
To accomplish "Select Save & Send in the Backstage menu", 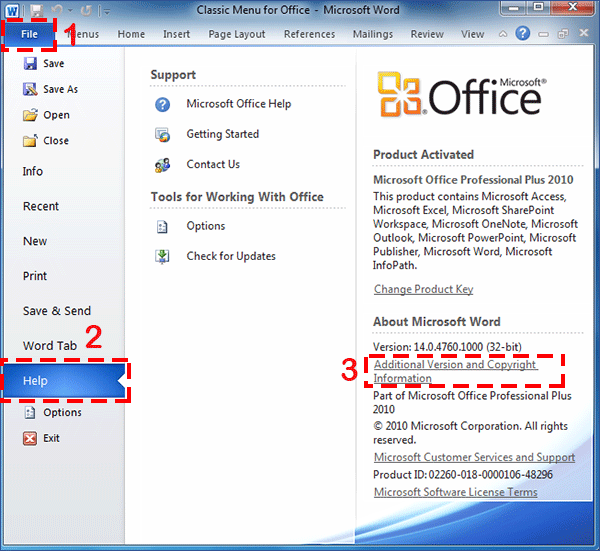I will 57,311.
